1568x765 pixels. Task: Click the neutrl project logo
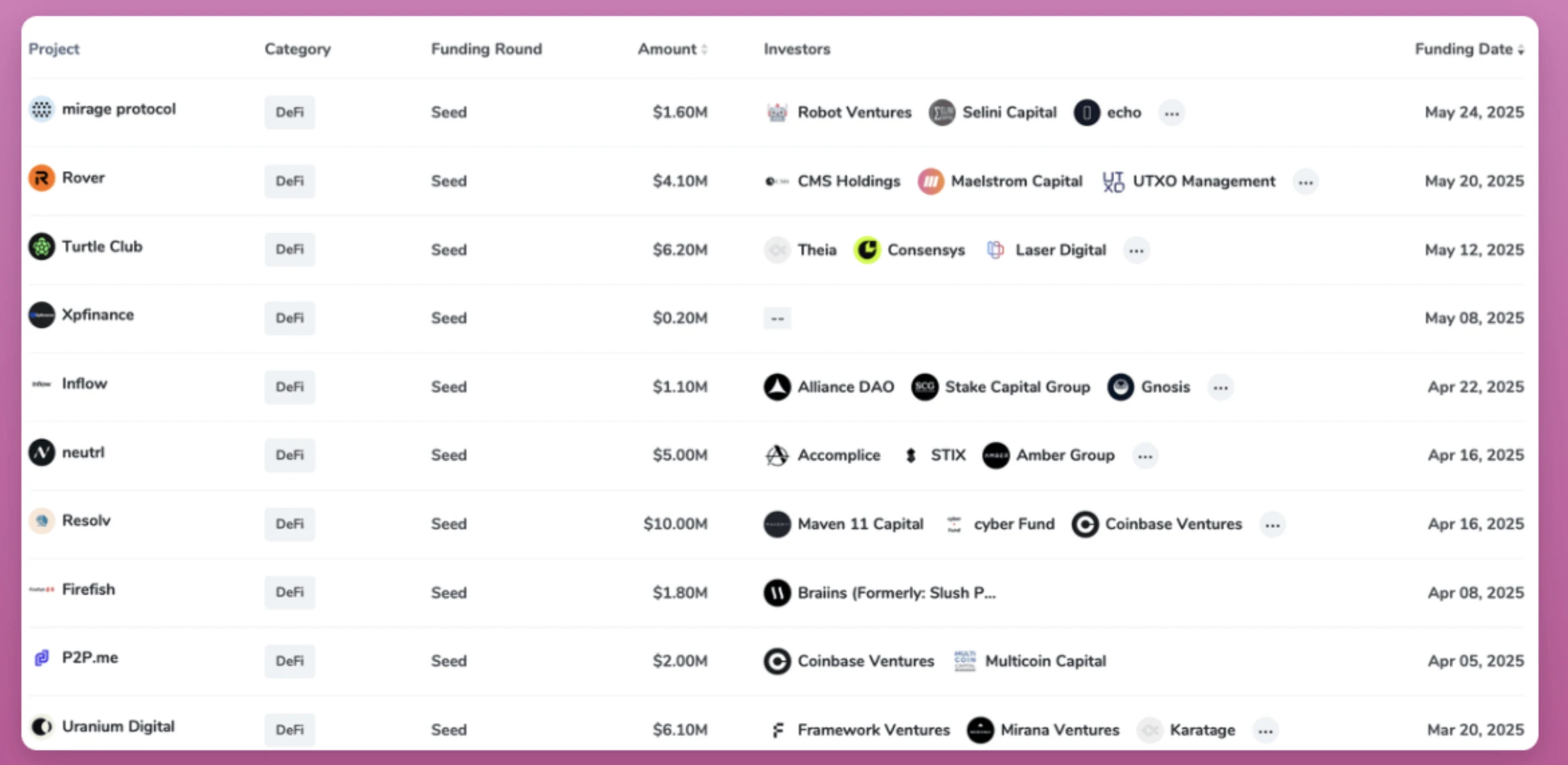(x=42, y=453)
